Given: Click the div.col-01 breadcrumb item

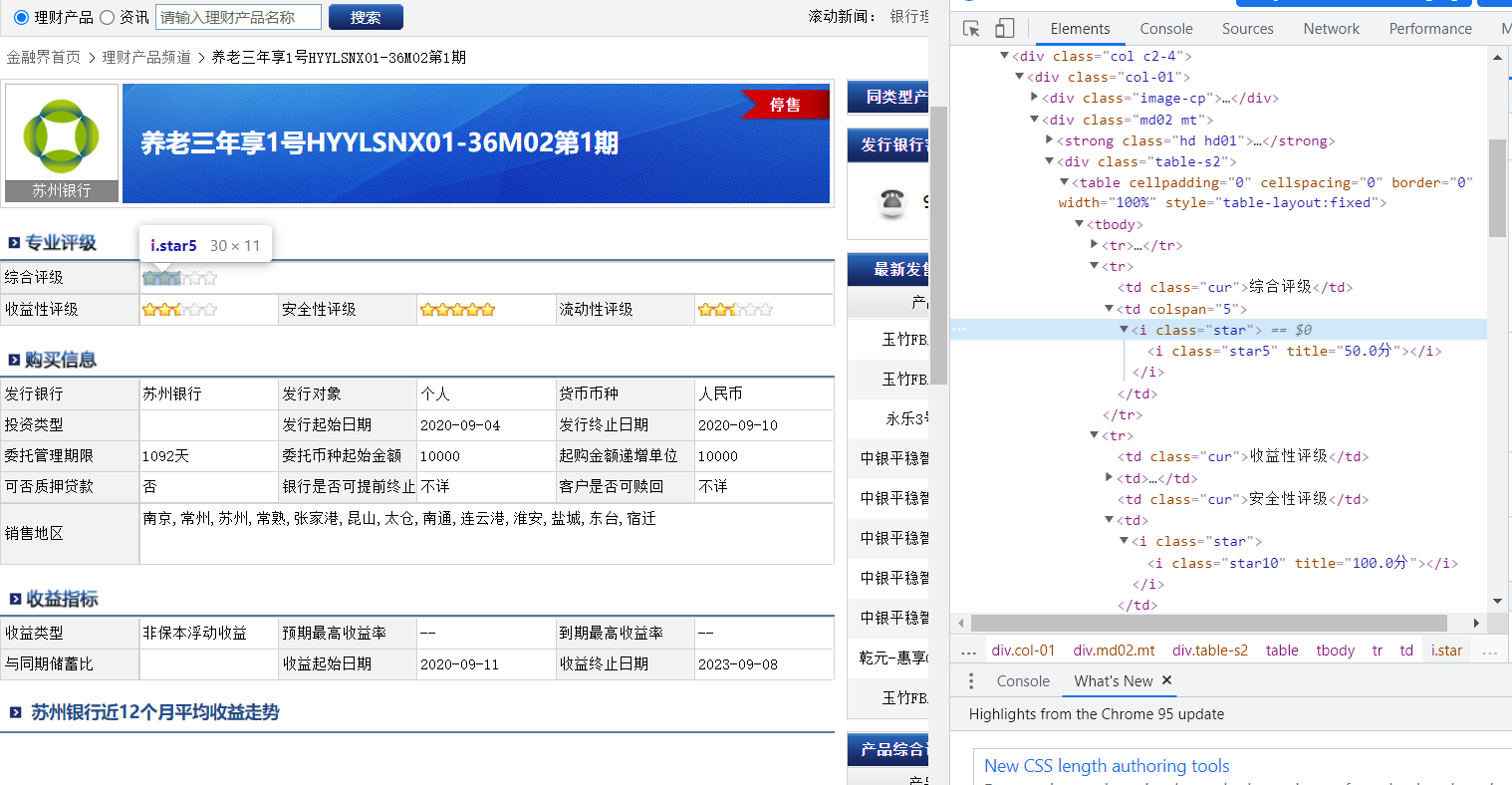Looking at the screenshot, I should click(x=1023, y=651).
